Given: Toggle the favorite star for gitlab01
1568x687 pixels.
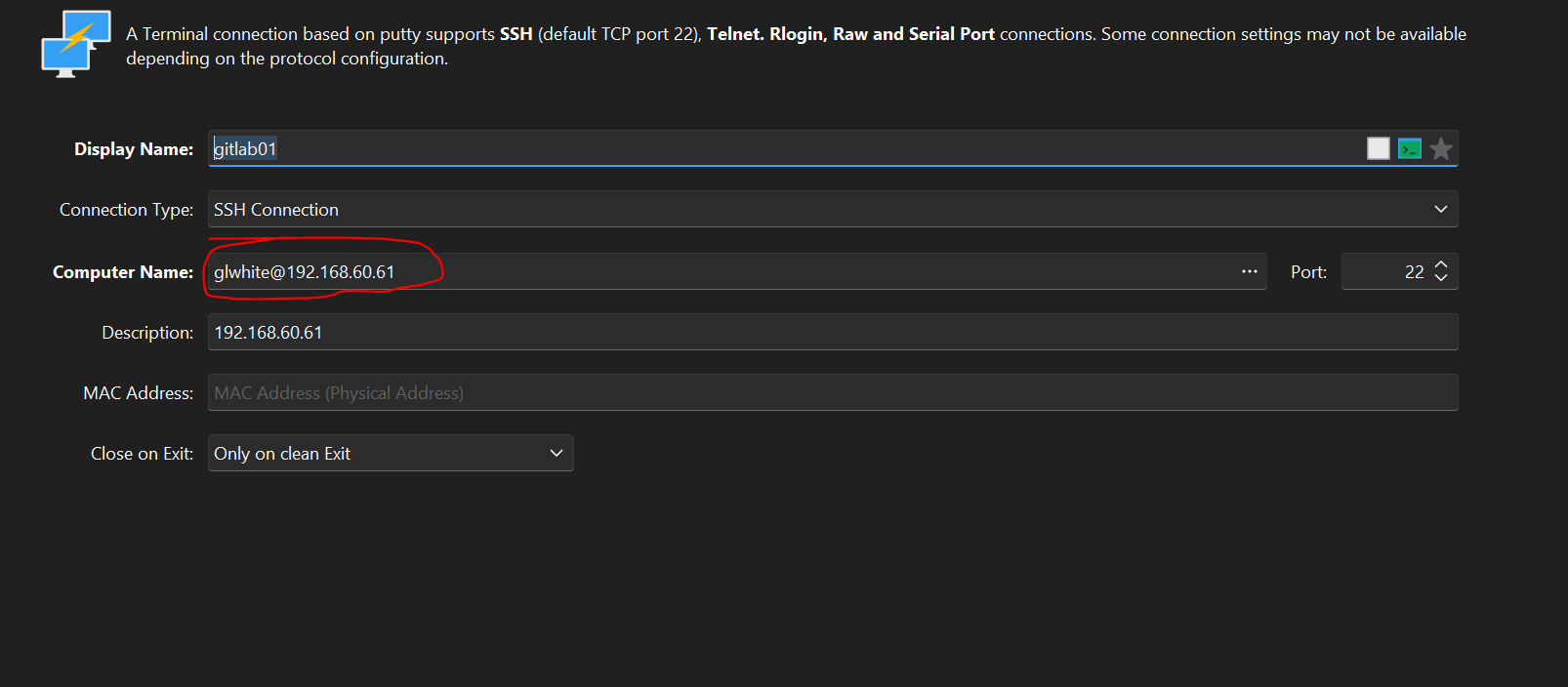Looking at the screenshot, I should (1441, 149).
